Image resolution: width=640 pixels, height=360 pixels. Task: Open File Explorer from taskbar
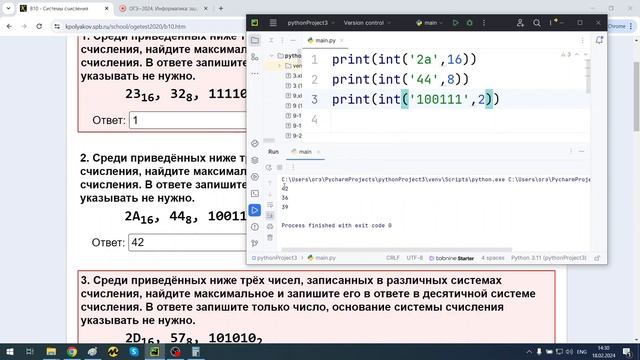(51, 351)
